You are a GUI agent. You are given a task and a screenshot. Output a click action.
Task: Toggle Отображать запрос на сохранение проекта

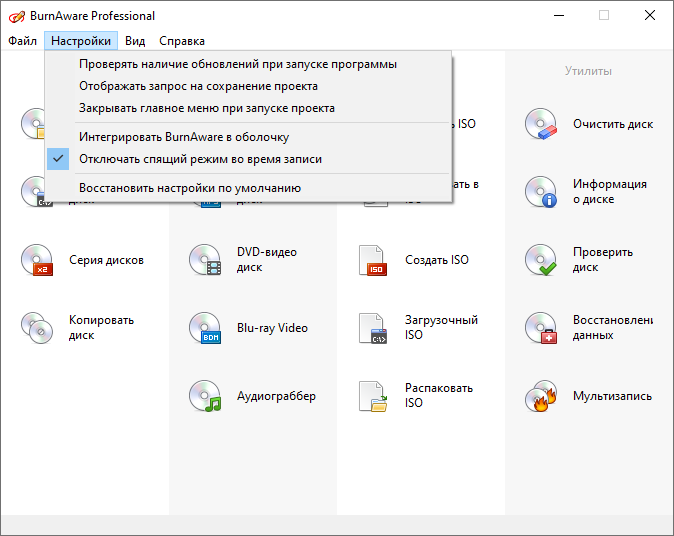tap(248, 86)
